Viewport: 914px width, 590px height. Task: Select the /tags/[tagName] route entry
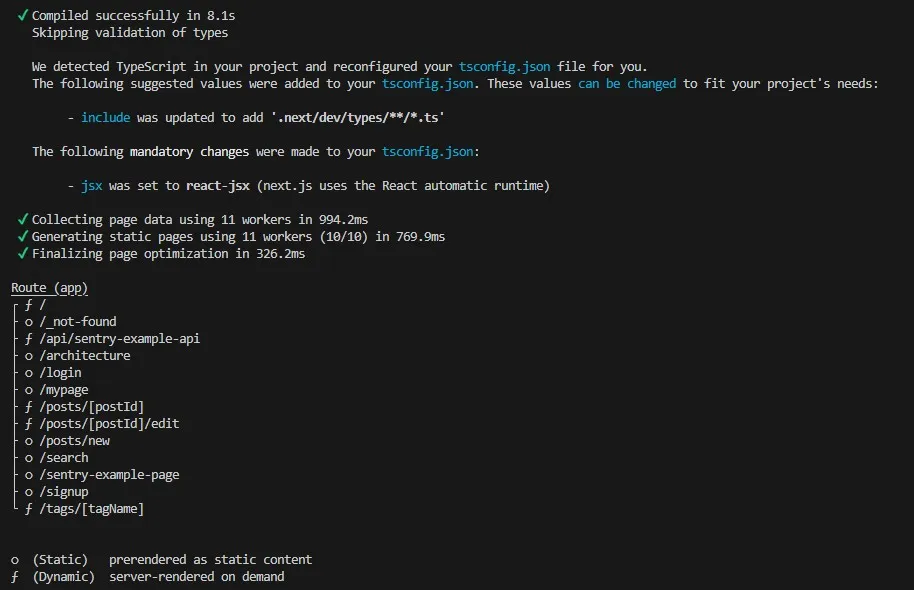(x=92, y=509)
